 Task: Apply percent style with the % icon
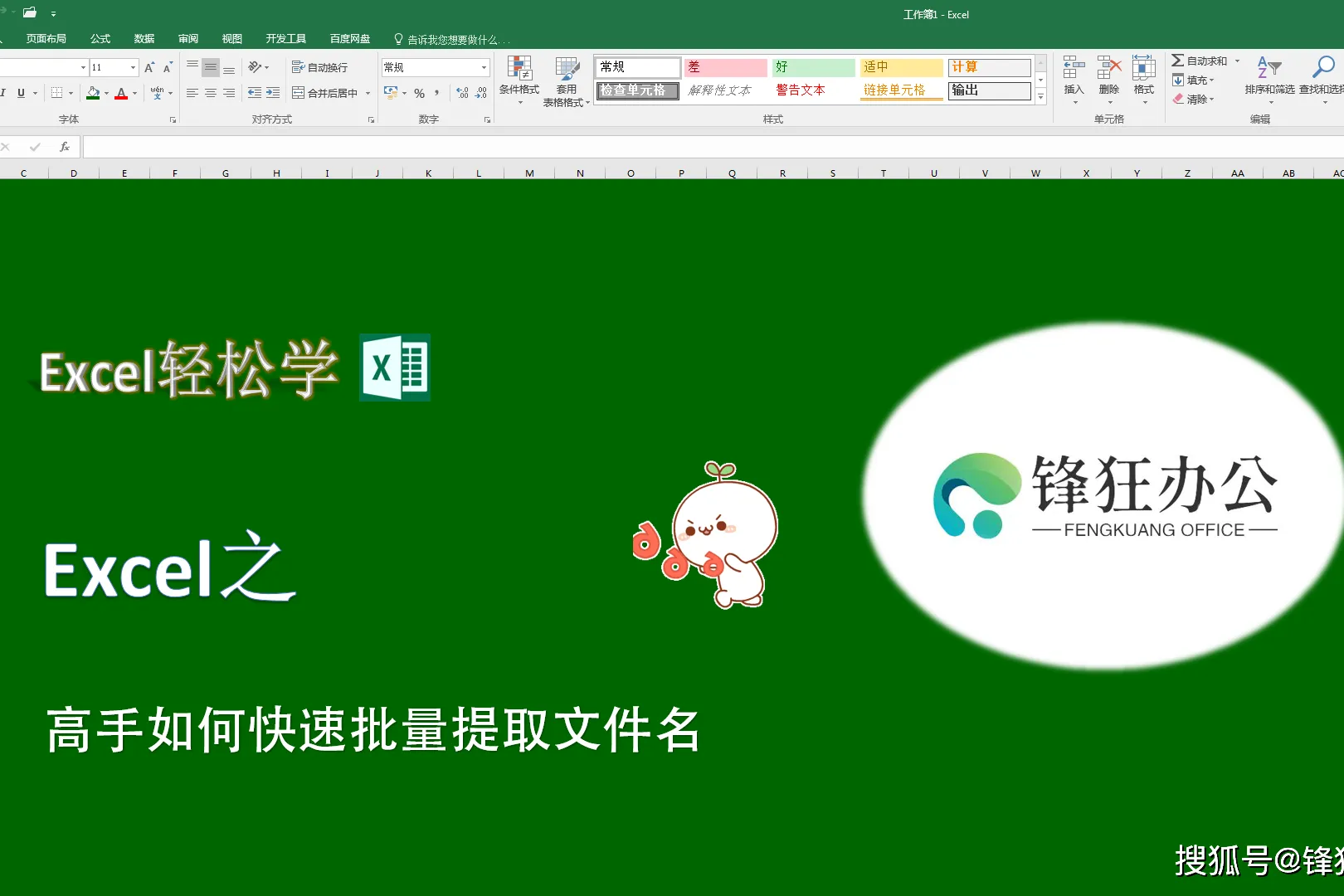419,93
